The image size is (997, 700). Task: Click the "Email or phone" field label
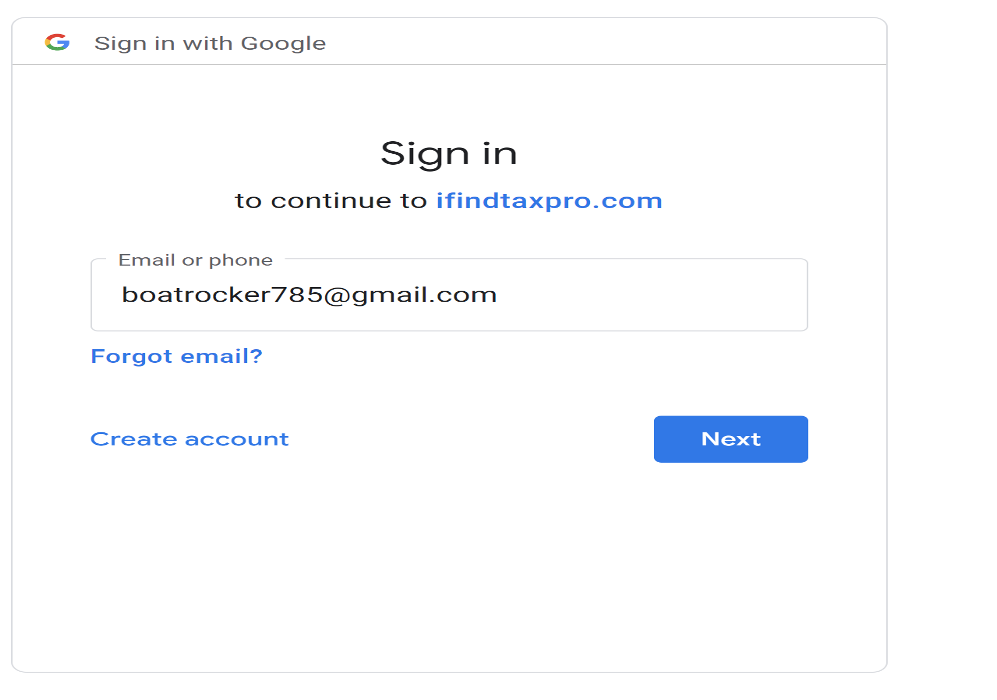tap(195, 260)
